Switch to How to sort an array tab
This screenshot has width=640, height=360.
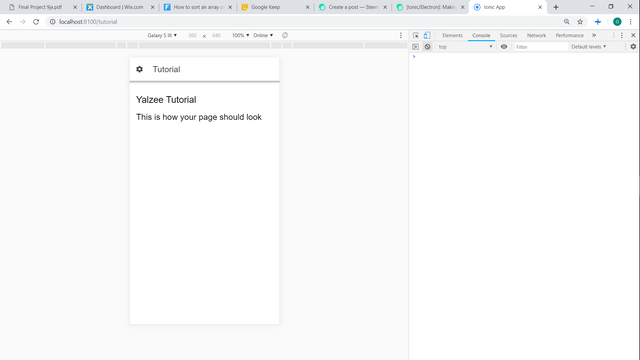coord(199,7)
